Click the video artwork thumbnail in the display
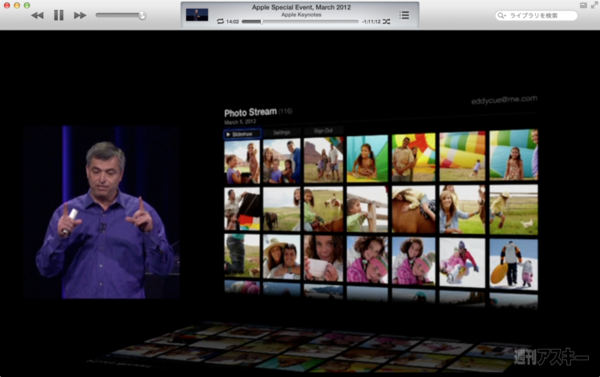 (x=197, y=15)
